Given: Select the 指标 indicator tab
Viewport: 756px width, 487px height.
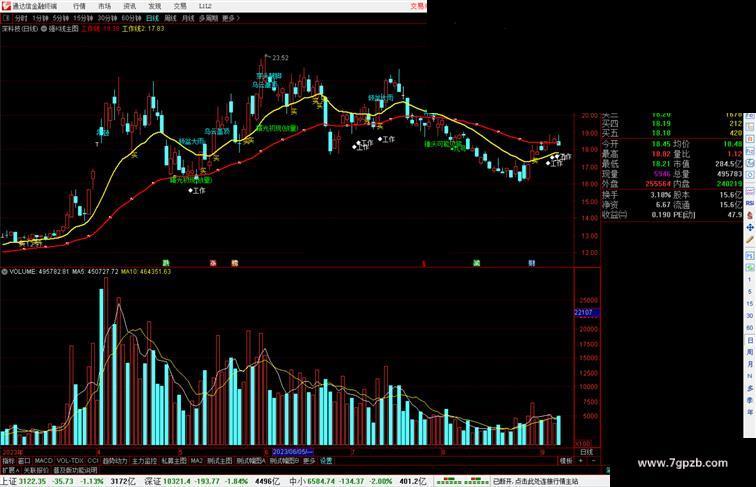Looking at the screenshot, I should [x=8, y=461].
